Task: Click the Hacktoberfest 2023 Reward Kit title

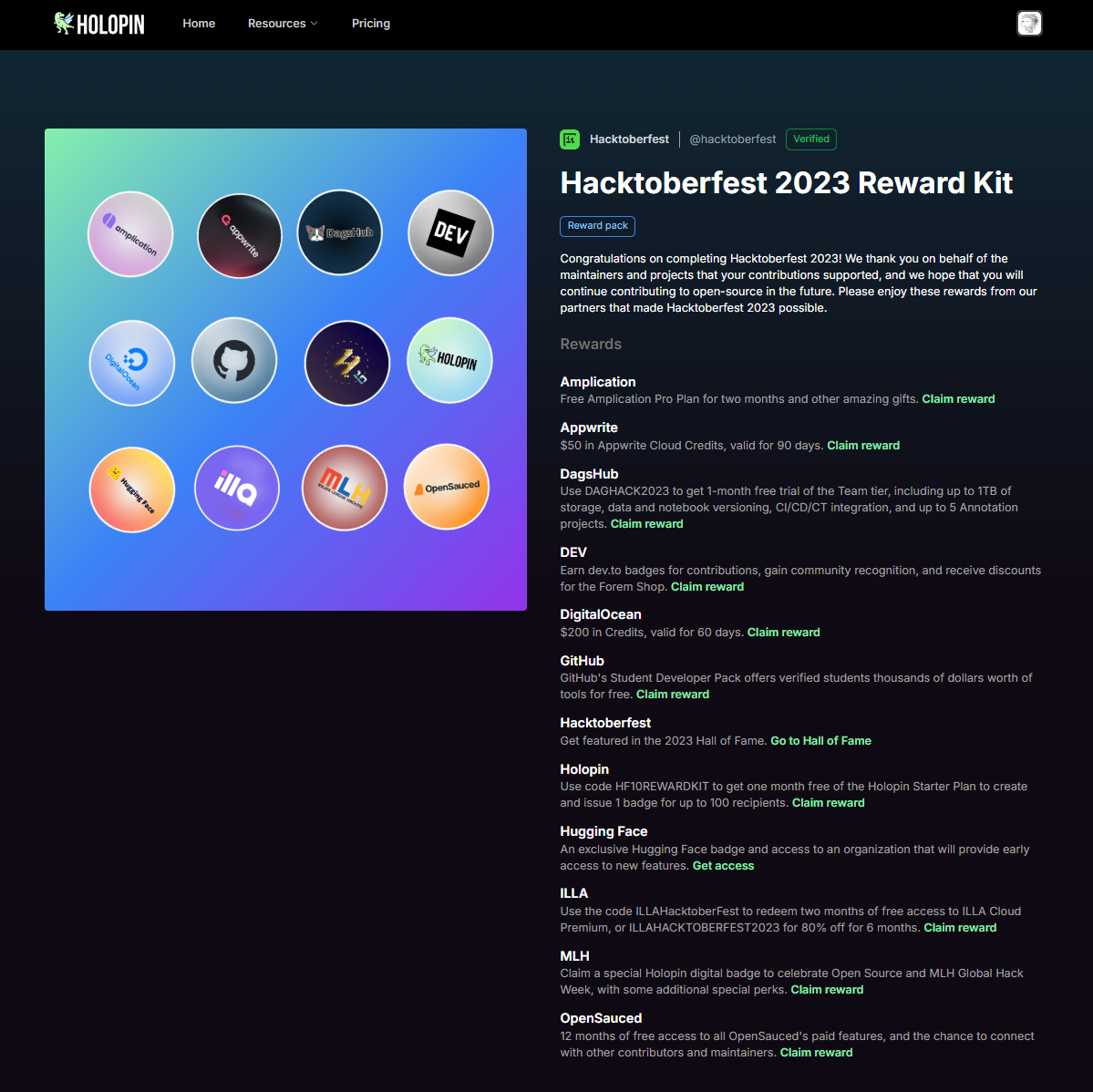Action: tap(786, 183)
